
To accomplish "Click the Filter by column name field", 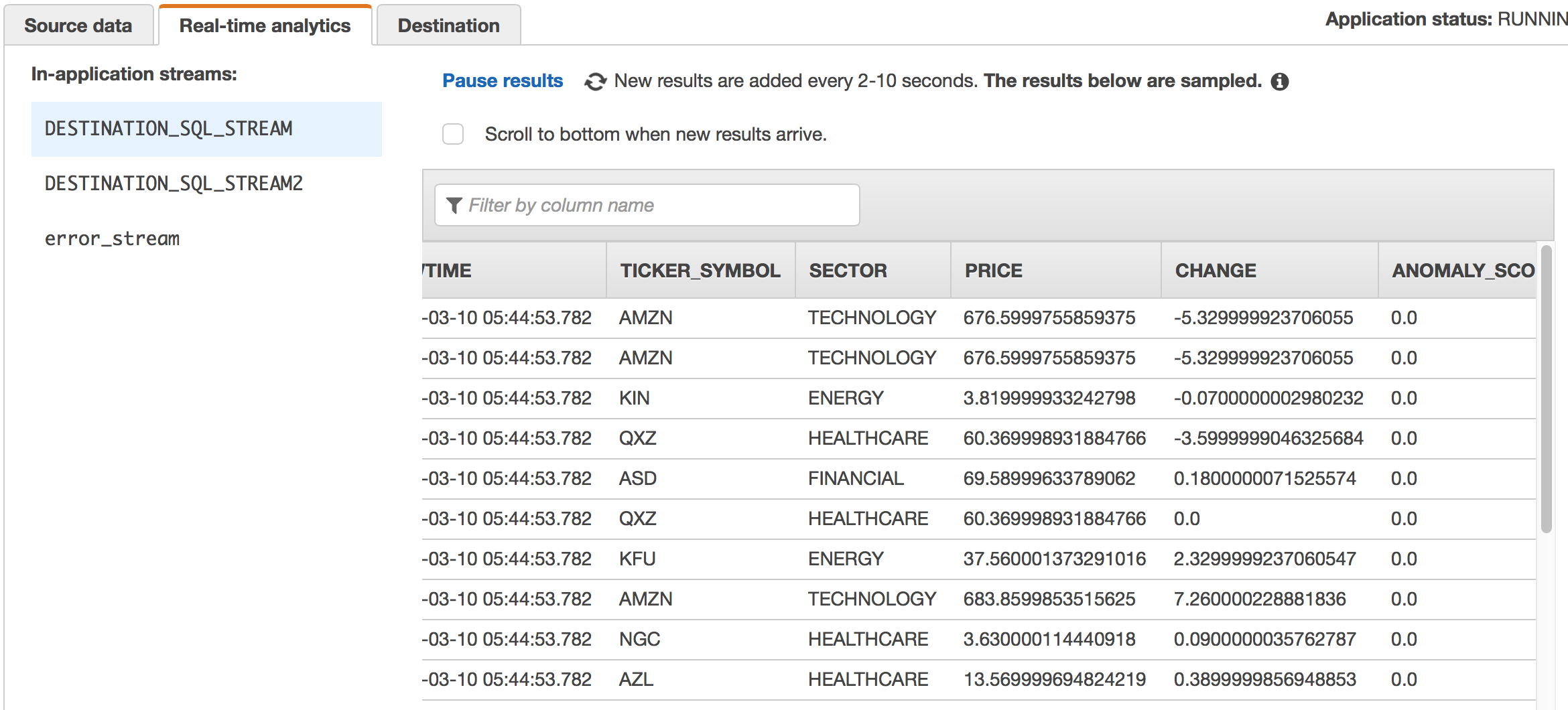I will (x=657, y=206).
